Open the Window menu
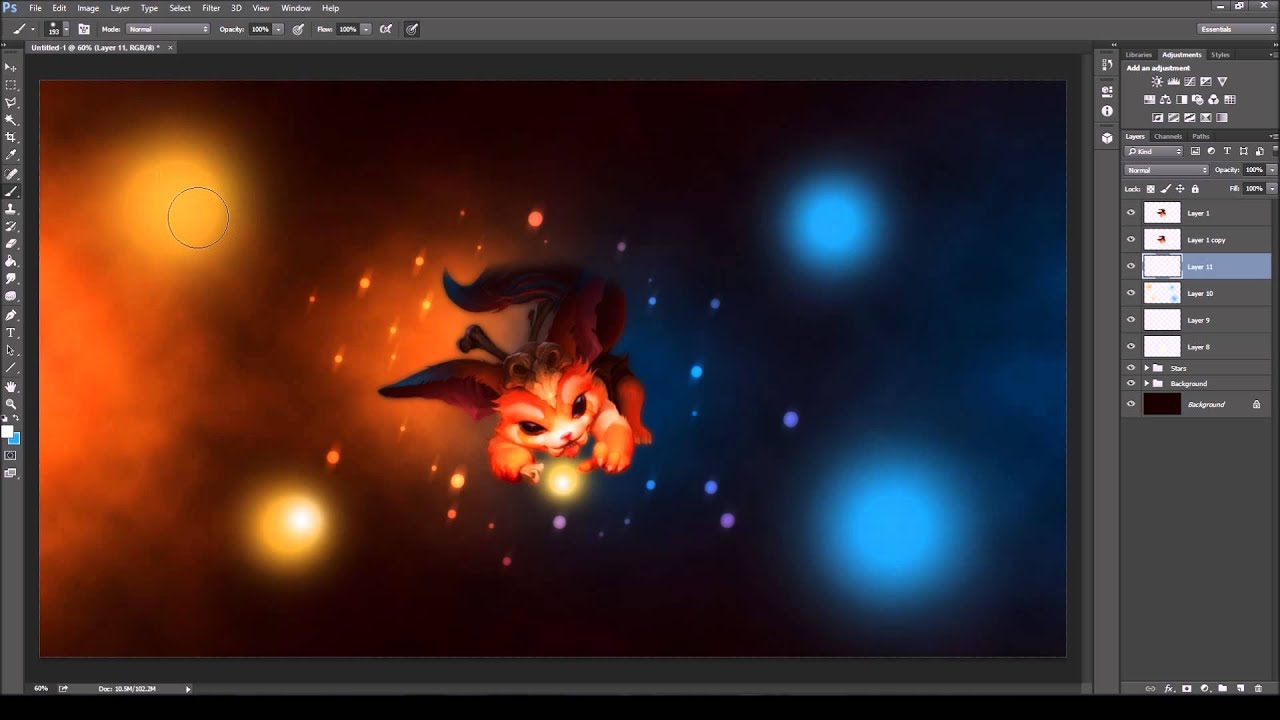 tap(296, 8)
